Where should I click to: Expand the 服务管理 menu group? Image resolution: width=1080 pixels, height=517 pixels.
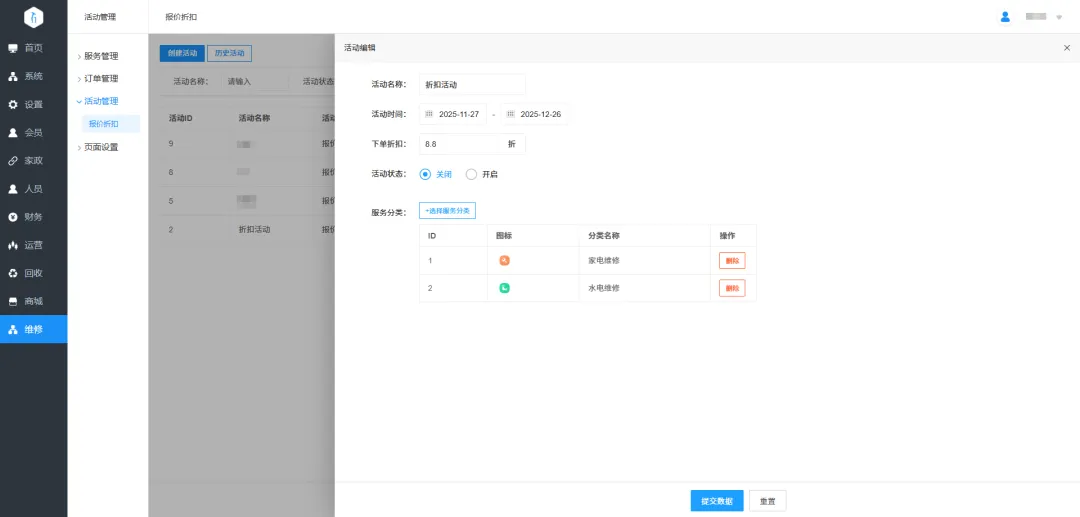tap(100, 56)
